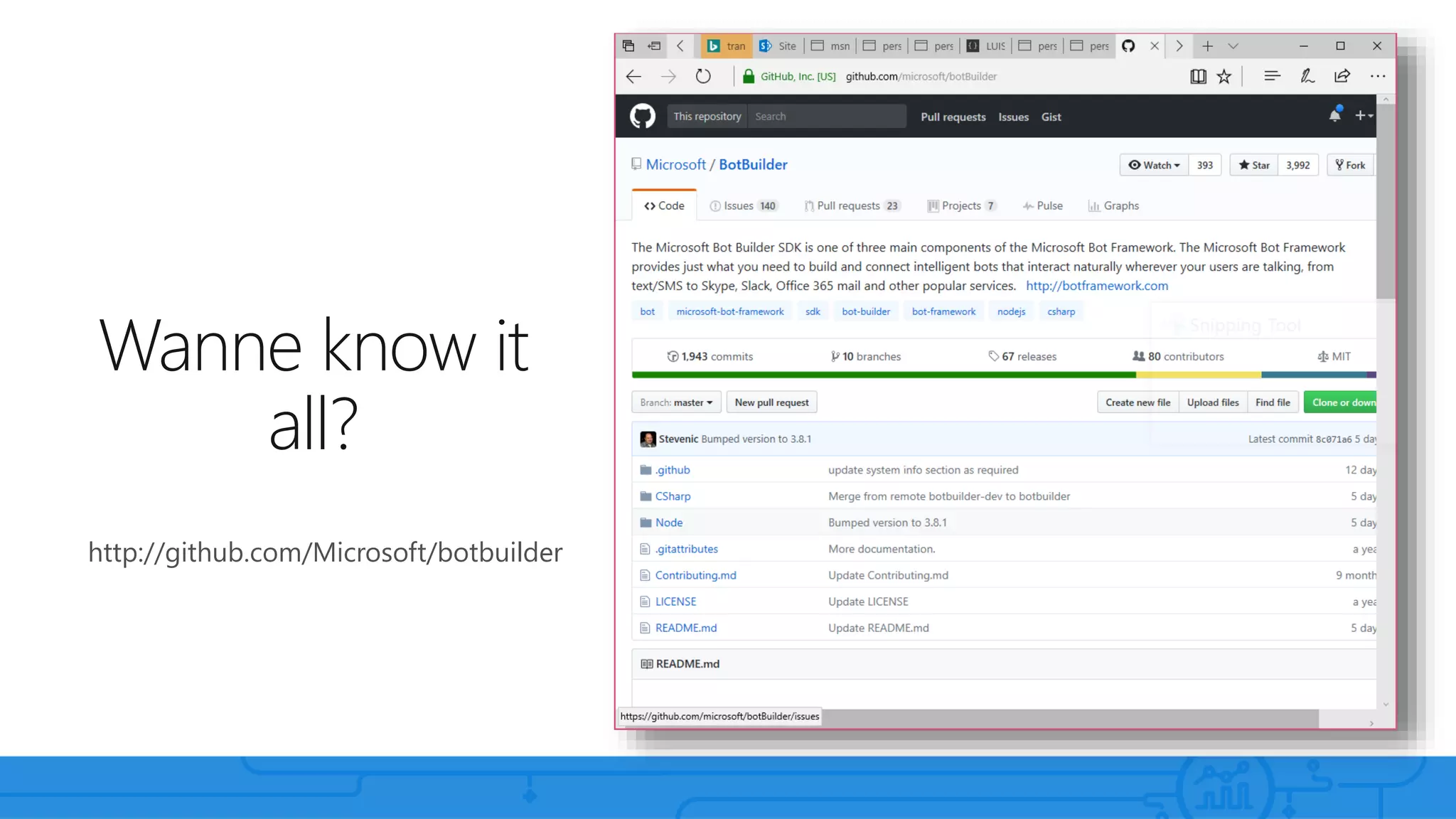Switch to the LUIS tab

pos(986,46)
